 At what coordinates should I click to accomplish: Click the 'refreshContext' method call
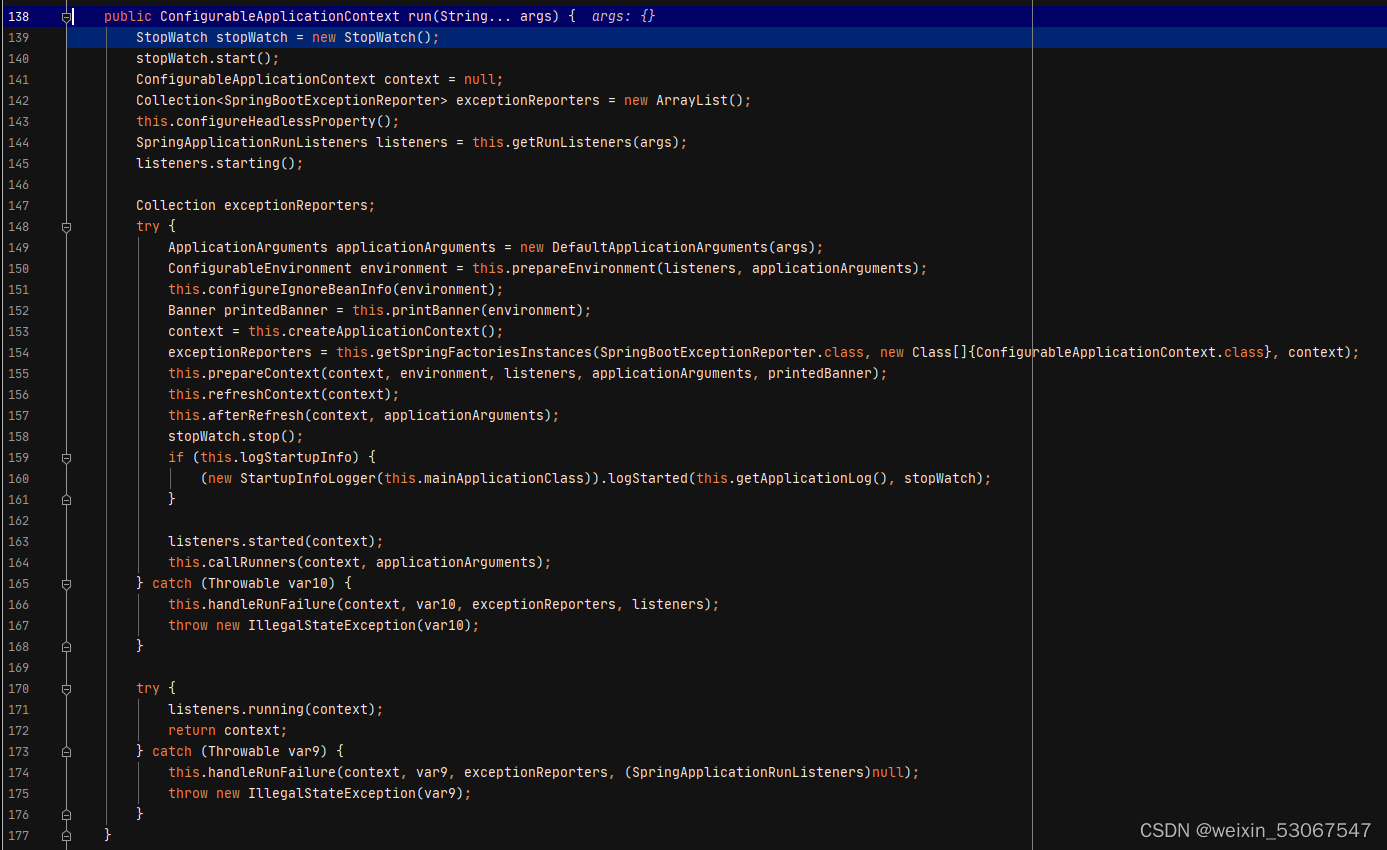click(x=264, y=395)
